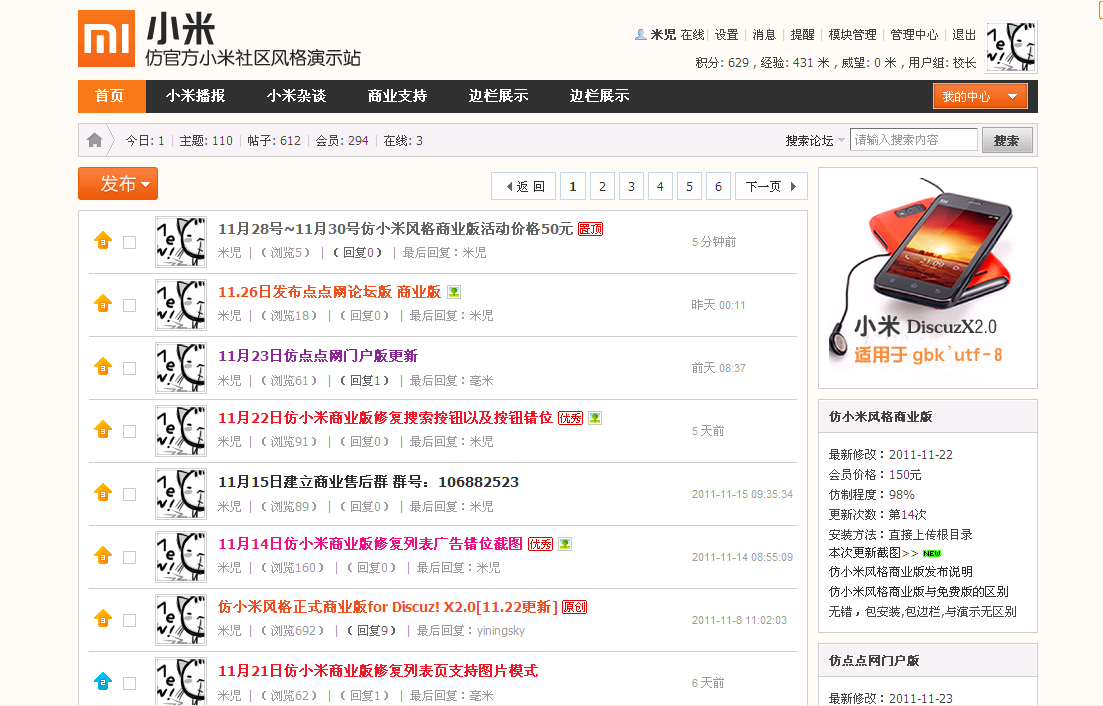The image size is (1103, 706).
Task: Open thread 11月23日仿点点网门户版更新
Action: (318, 356)
